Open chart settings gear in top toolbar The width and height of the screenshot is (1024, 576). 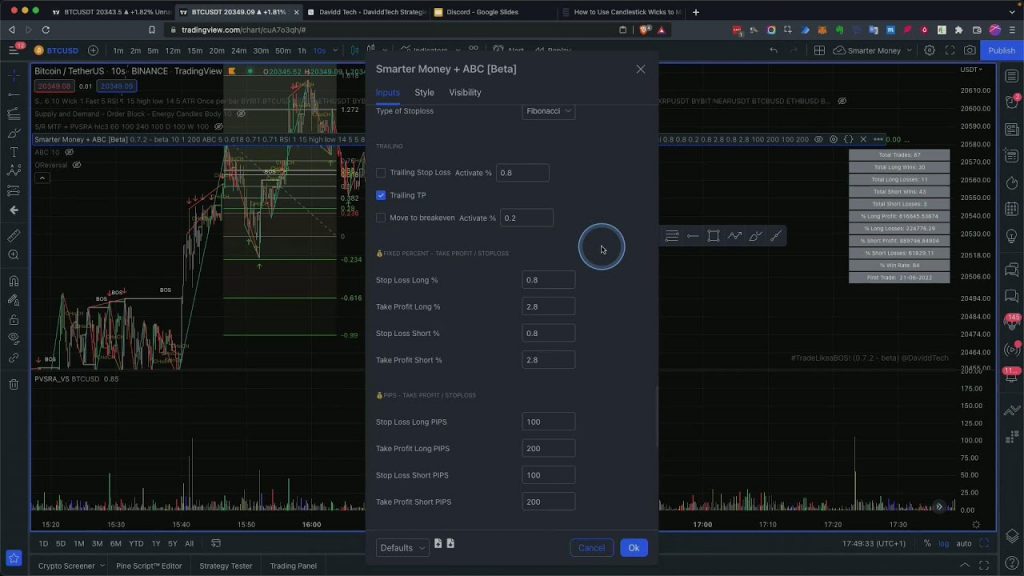pos(929,50)
